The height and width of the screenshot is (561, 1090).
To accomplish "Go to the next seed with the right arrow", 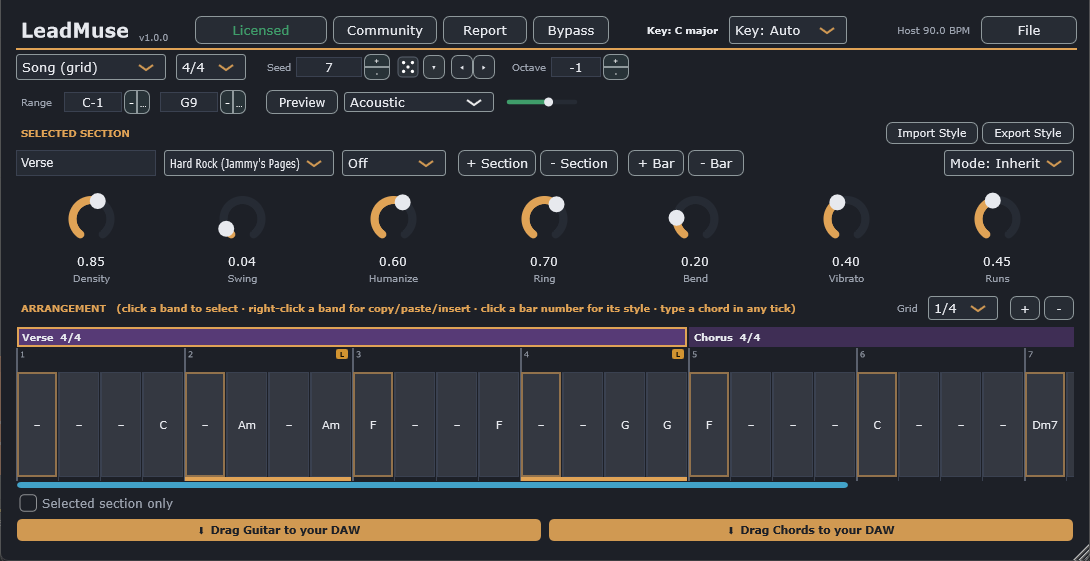I will pyautogui.click(x=484, y=67).
